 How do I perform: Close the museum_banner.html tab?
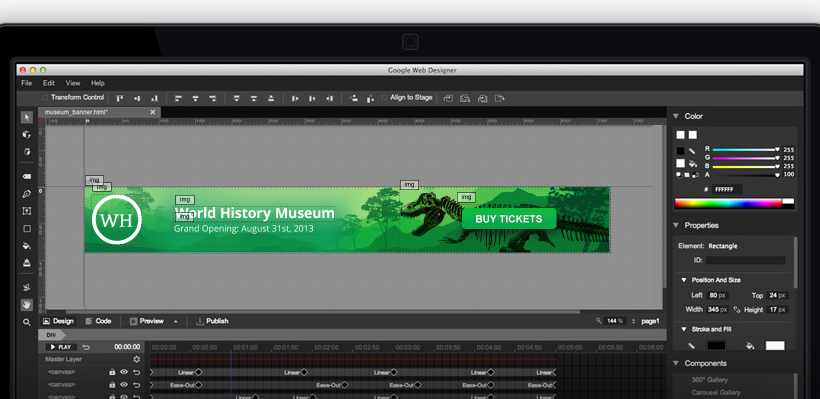[x=153, y=112]
